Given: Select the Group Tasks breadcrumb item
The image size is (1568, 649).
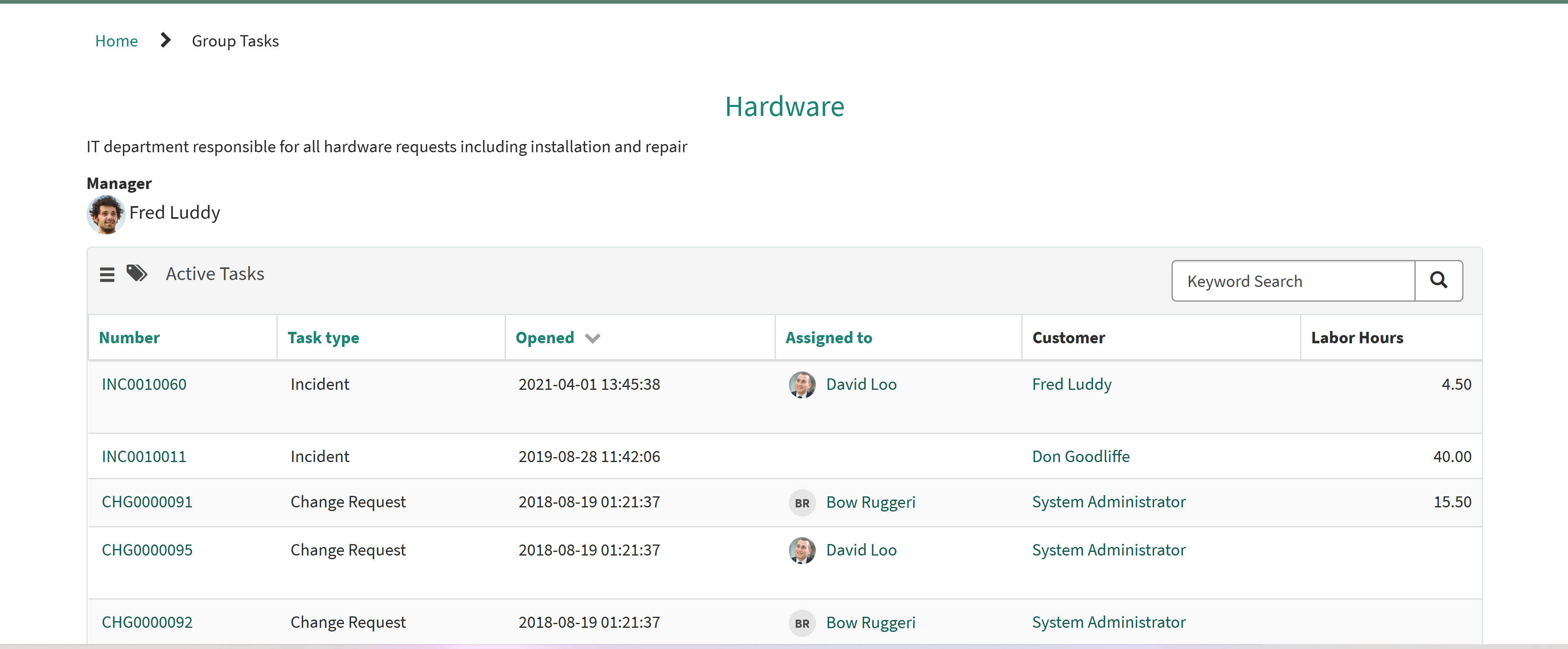Looking at the screenshot, I should (235, 41).
